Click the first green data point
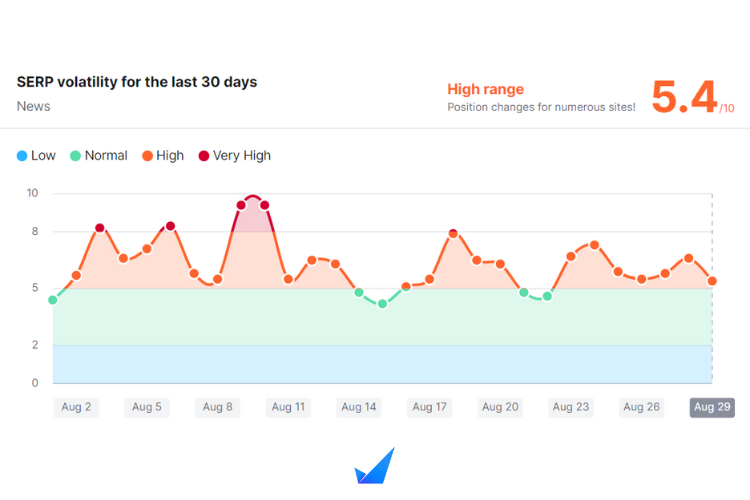This screenshot has height=500, width=750. point(53,300)
